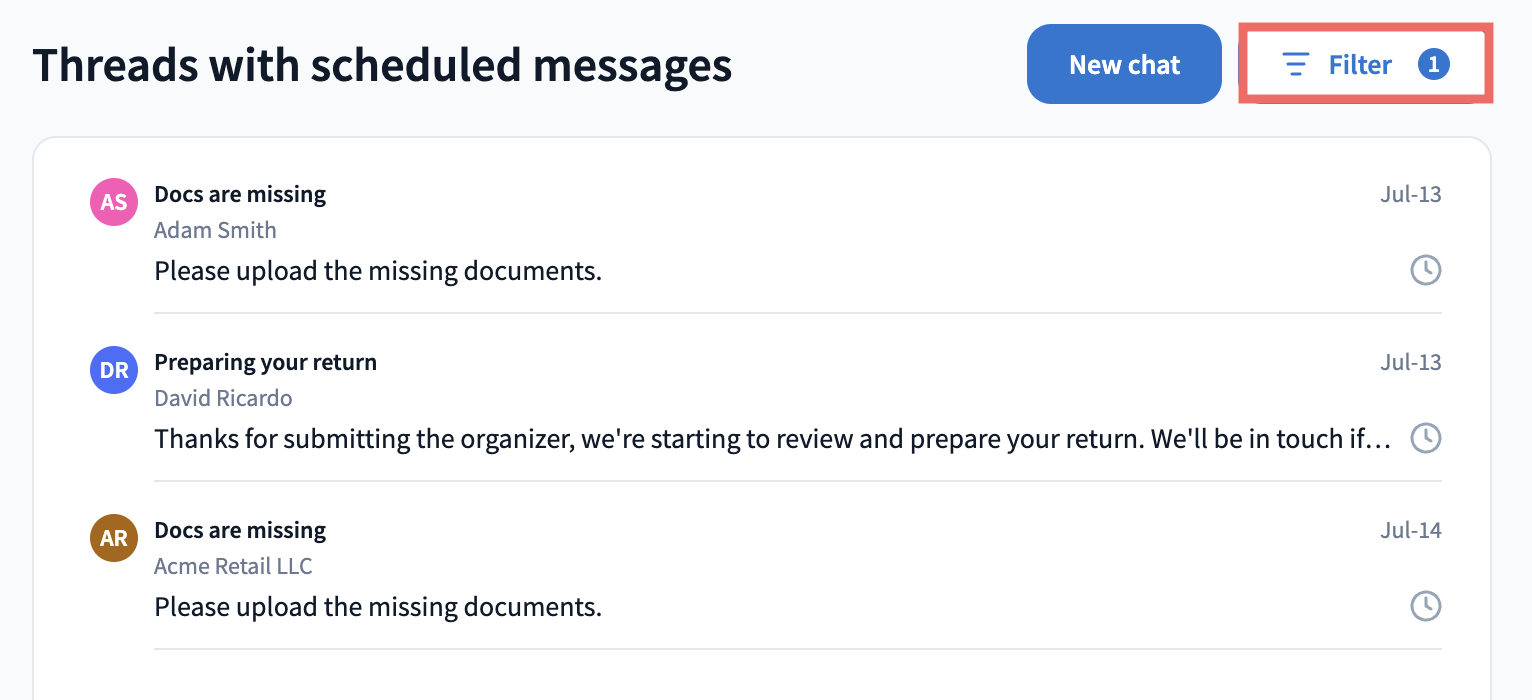1532x700 pixels.
Task: Open the Filter options
Action: (x=1365, y=64)
